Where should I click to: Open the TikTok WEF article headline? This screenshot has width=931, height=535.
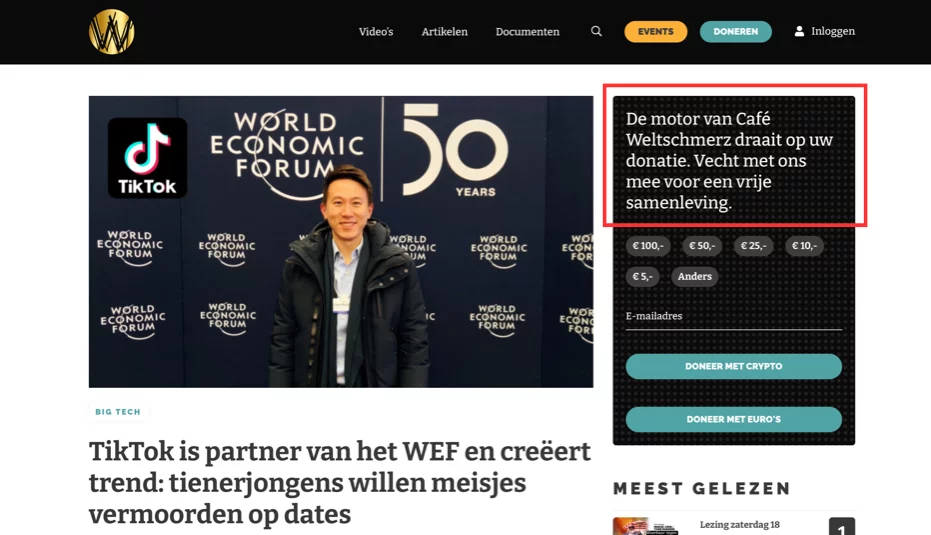coord(340,483)
